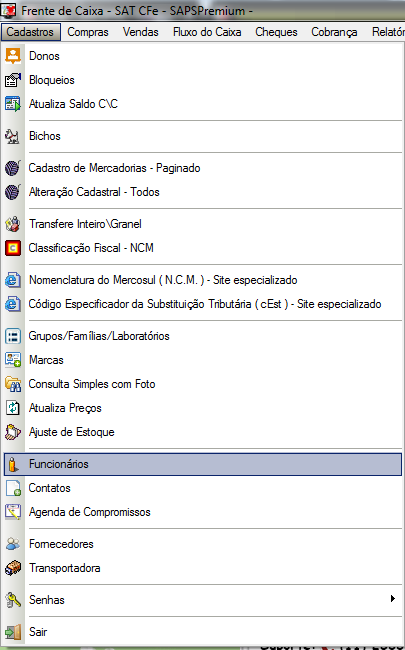
Task: Click the Atualiza Preços refresh icon
Action: pyautogui.click(x=13, y=408)
